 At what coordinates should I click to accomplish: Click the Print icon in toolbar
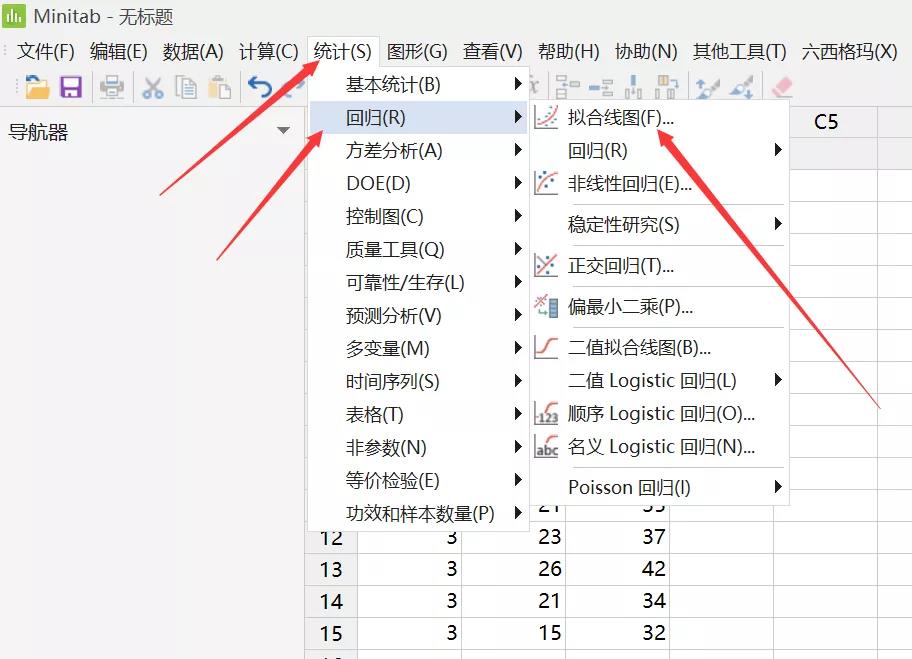(111, 88)
